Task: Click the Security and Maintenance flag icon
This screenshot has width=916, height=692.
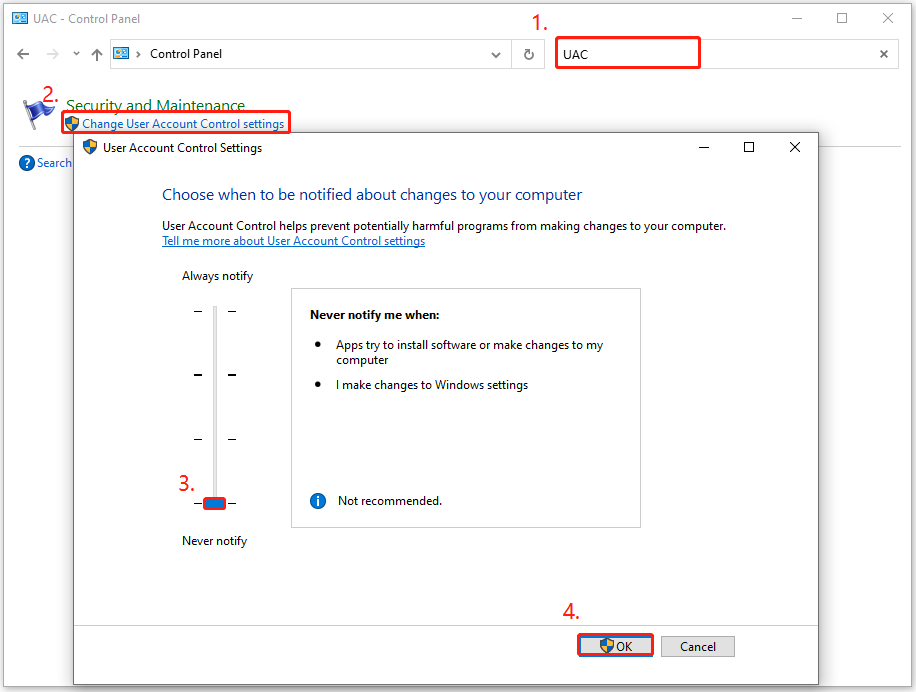Action: pos(38,113)
